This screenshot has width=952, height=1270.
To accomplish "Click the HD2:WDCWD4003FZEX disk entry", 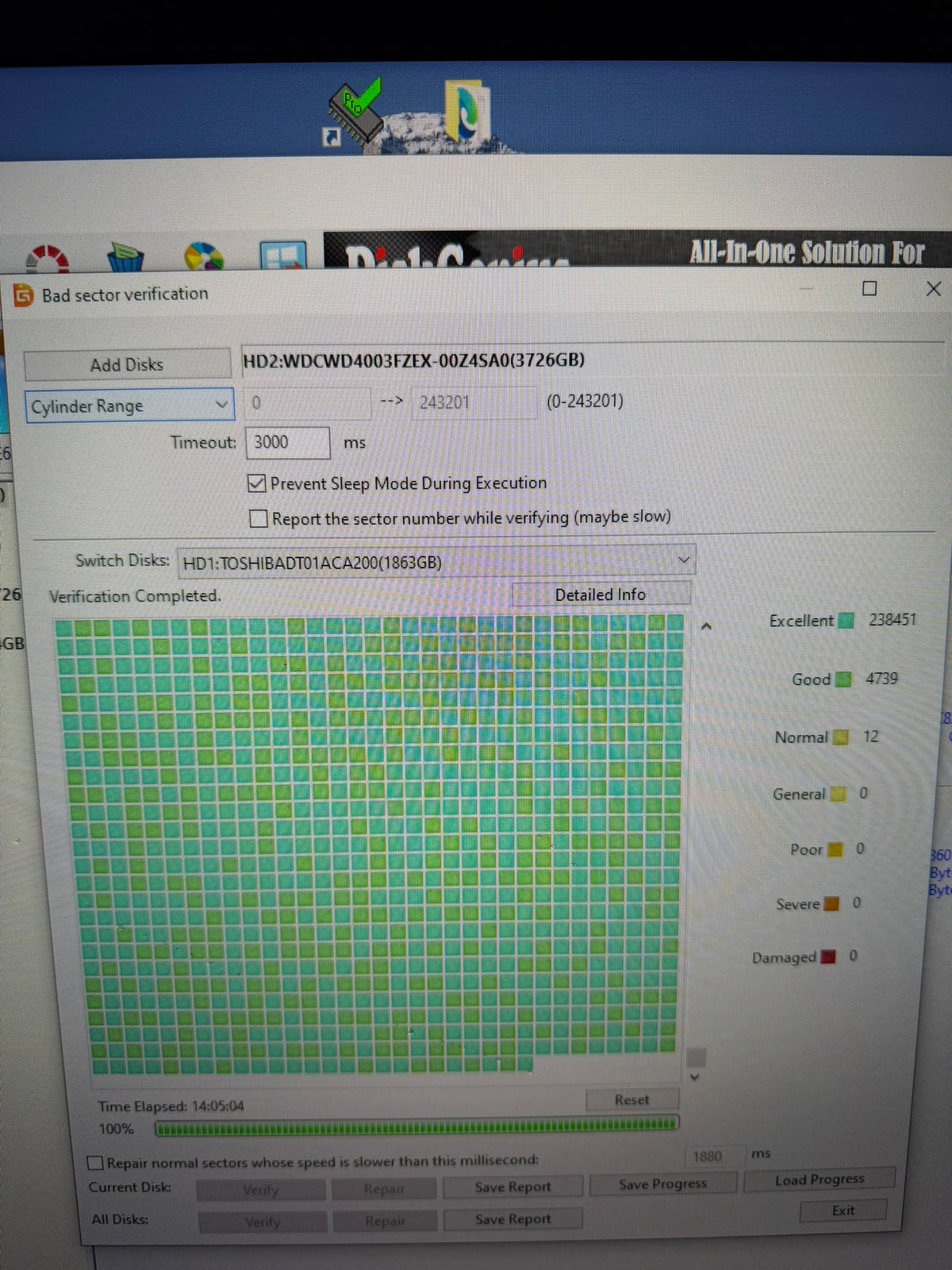I will 413,360.
